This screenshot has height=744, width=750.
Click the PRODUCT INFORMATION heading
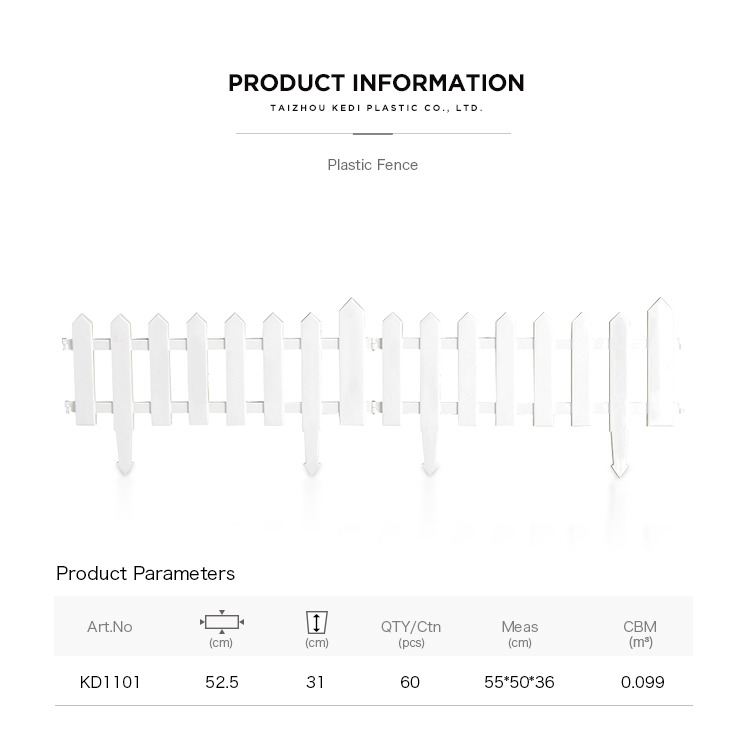tap(376, 83)
